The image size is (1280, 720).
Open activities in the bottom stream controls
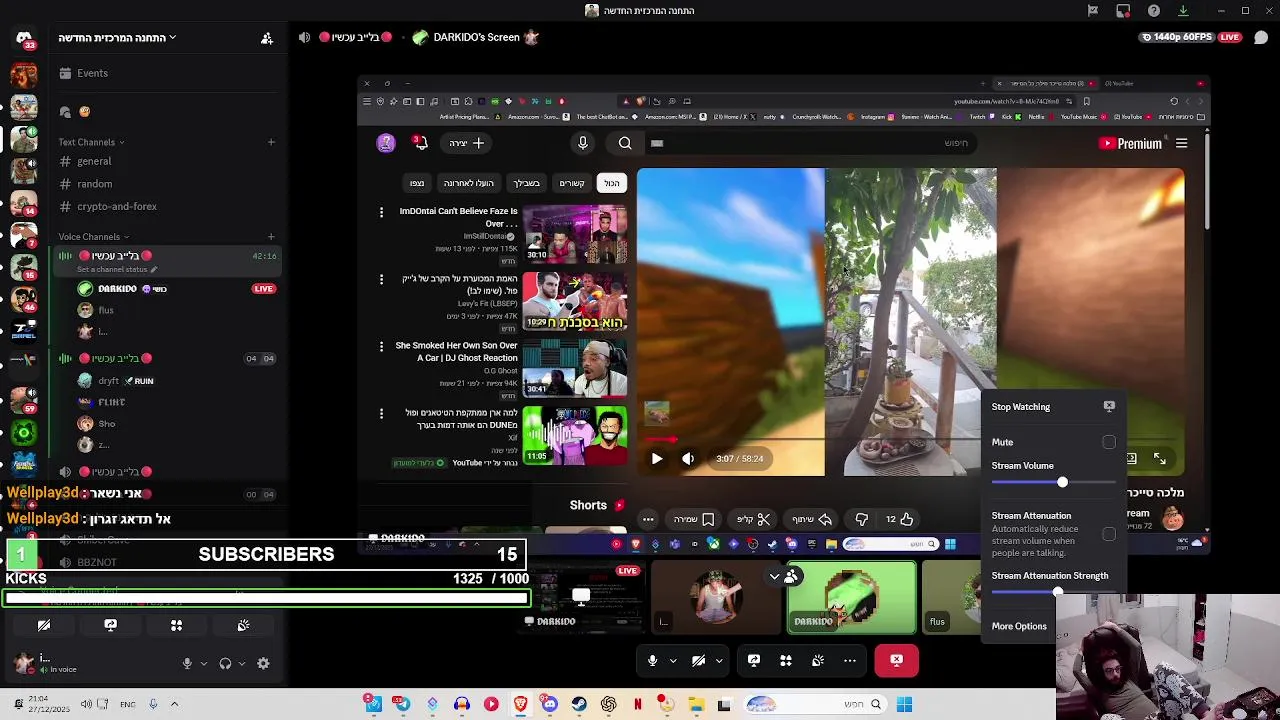pyautogui.click(x=786, y=660)
